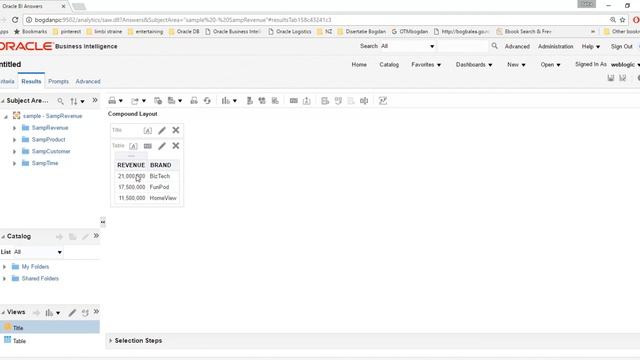Switch to the Advanced tab

(x=88, y=81)
